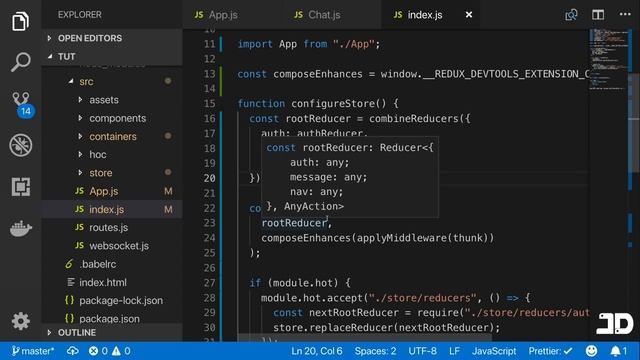640x360 pixels.
Task: Click the code minimap overview
Action: tap(608, 59)
